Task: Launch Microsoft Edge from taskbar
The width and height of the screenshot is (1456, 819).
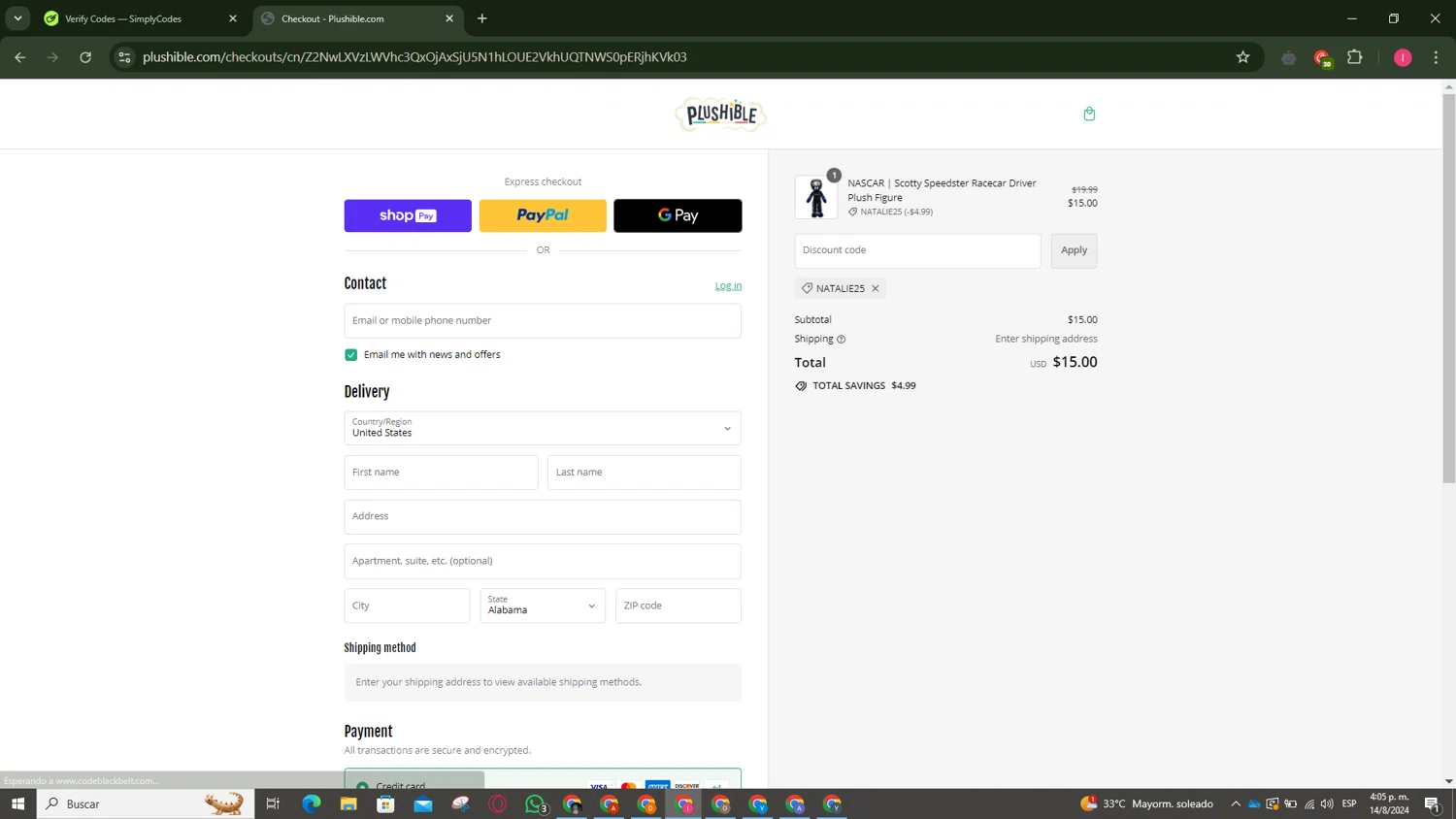Action: click(x=311, y=803)
